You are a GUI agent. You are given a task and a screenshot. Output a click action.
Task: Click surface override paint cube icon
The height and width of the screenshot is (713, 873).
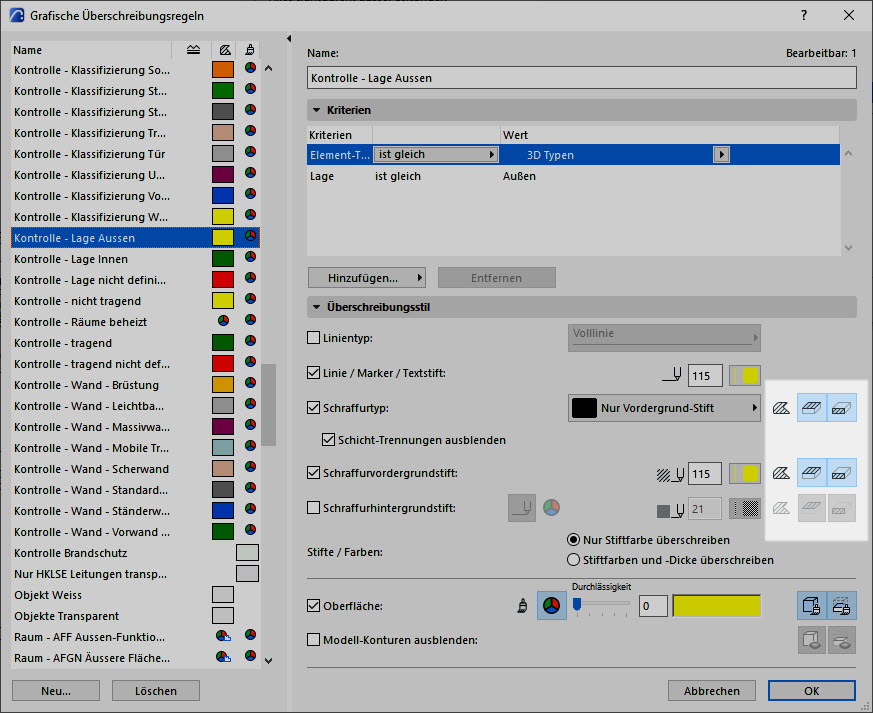click(812, 606)
